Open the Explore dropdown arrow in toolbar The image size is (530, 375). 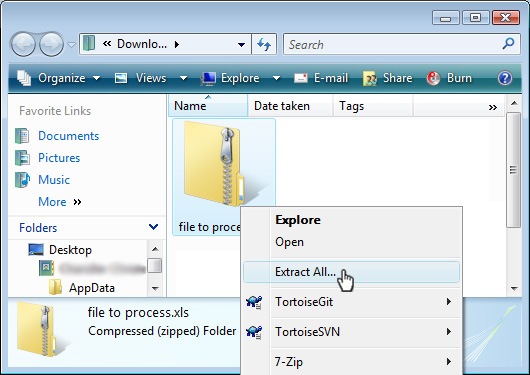[276, 78]
